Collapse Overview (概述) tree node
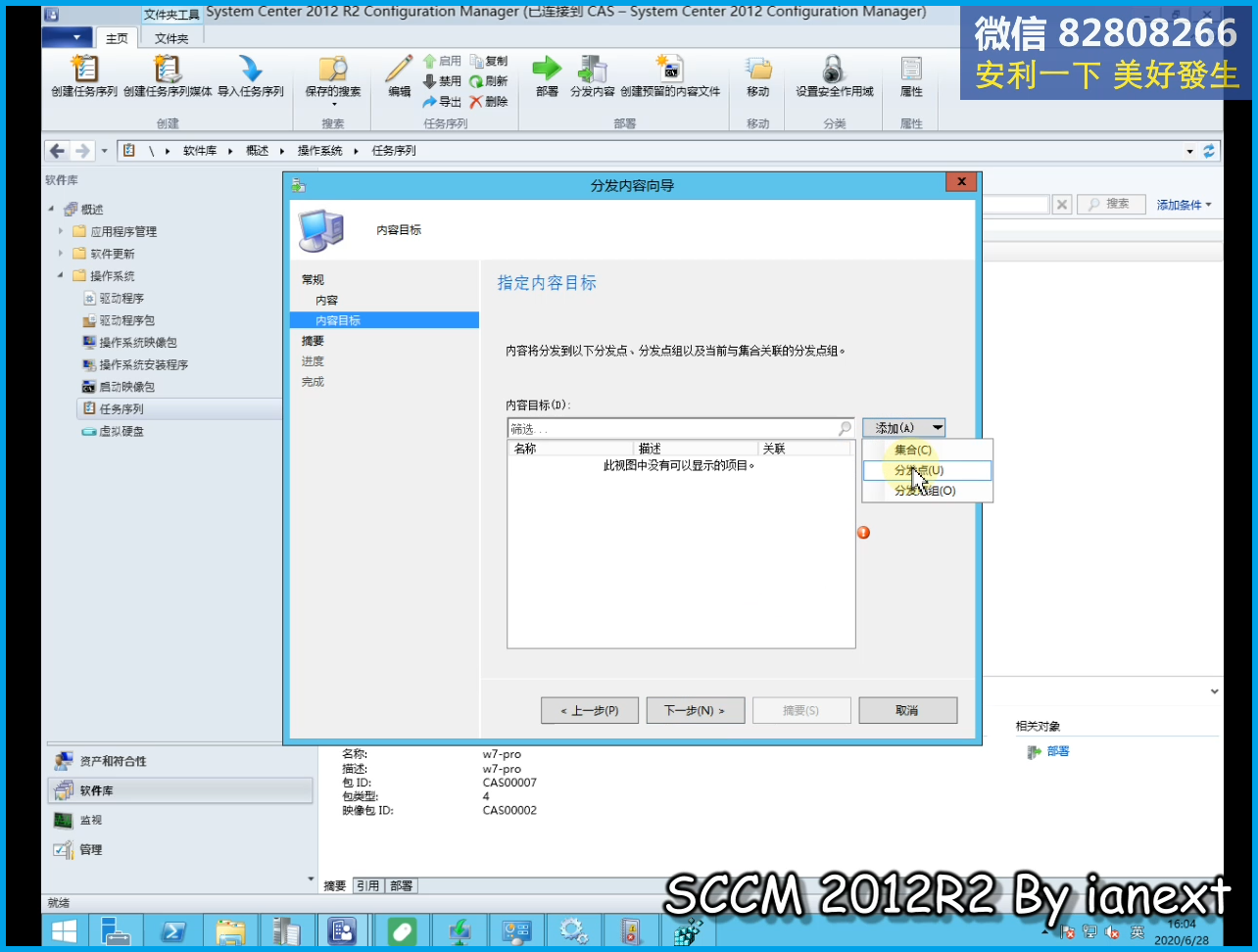 (52, 209)
